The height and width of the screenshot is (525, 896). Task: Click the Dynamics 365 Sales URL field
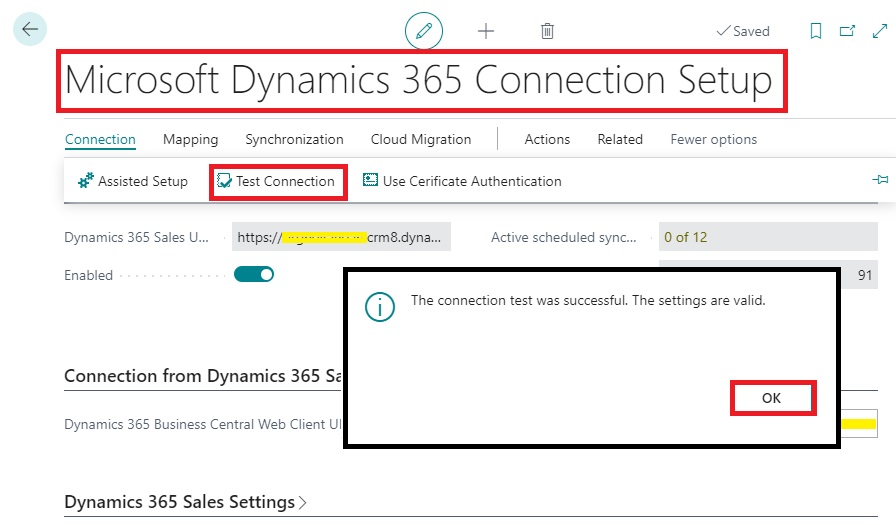(342, 237)
